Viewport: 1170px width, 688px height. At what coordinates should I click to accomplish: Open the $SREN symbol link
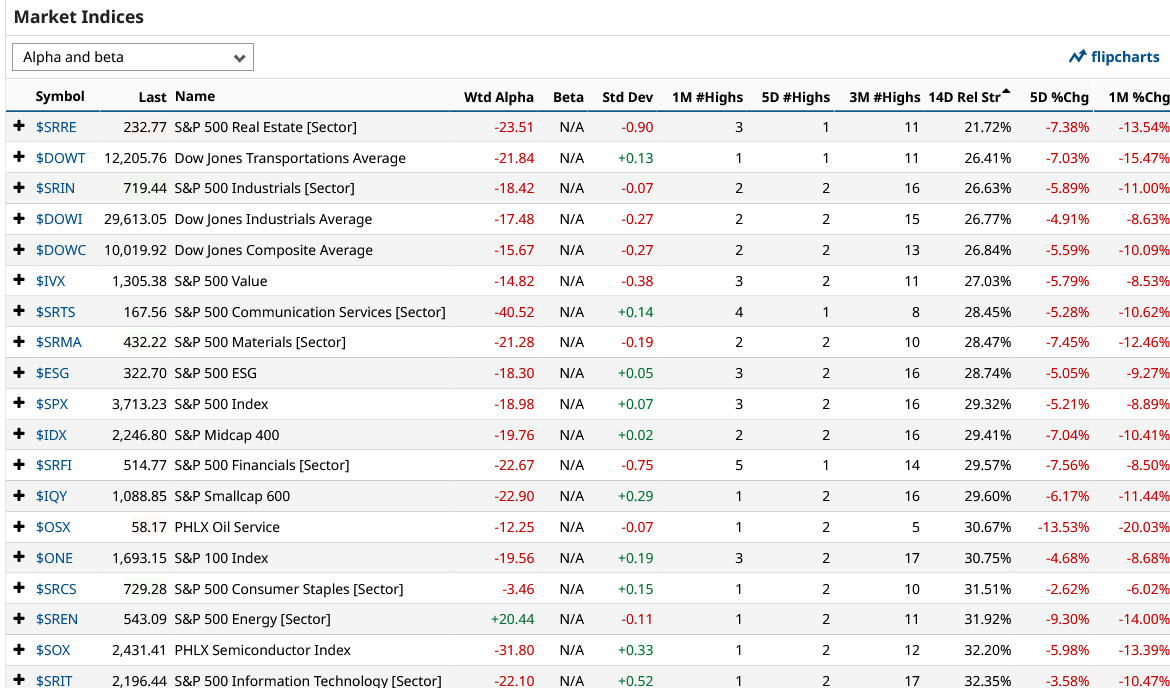[x=57, y=619]
